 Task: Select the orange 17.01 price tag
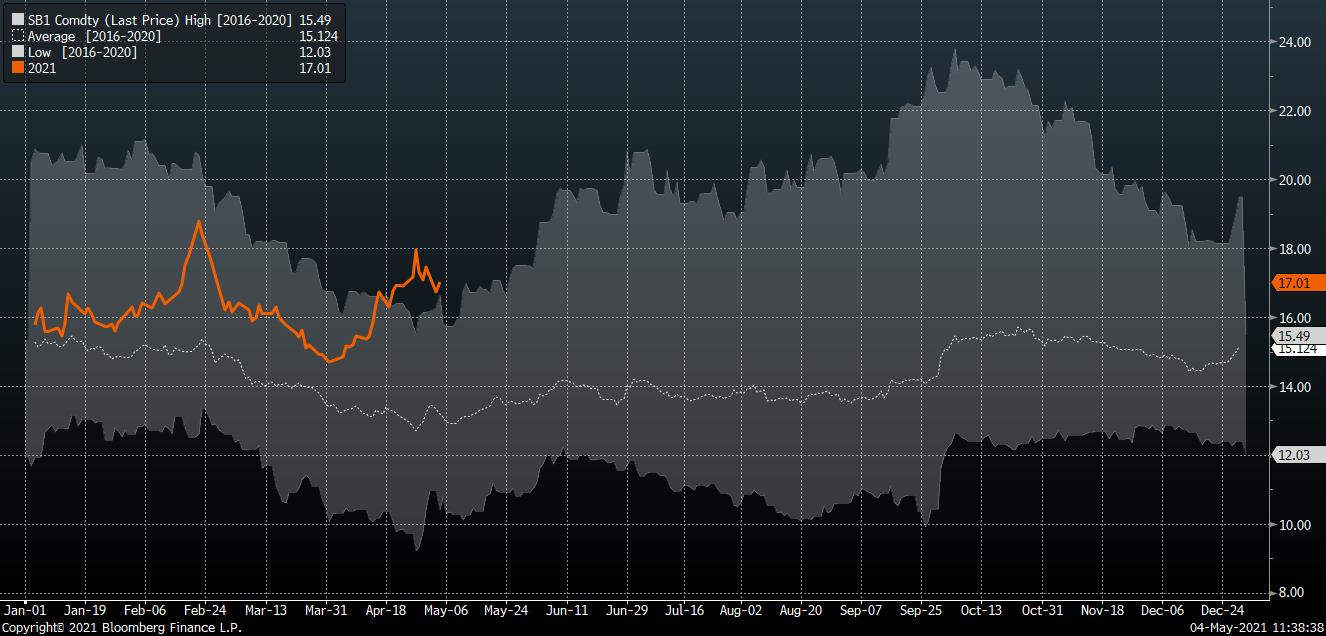[1297, 283]
